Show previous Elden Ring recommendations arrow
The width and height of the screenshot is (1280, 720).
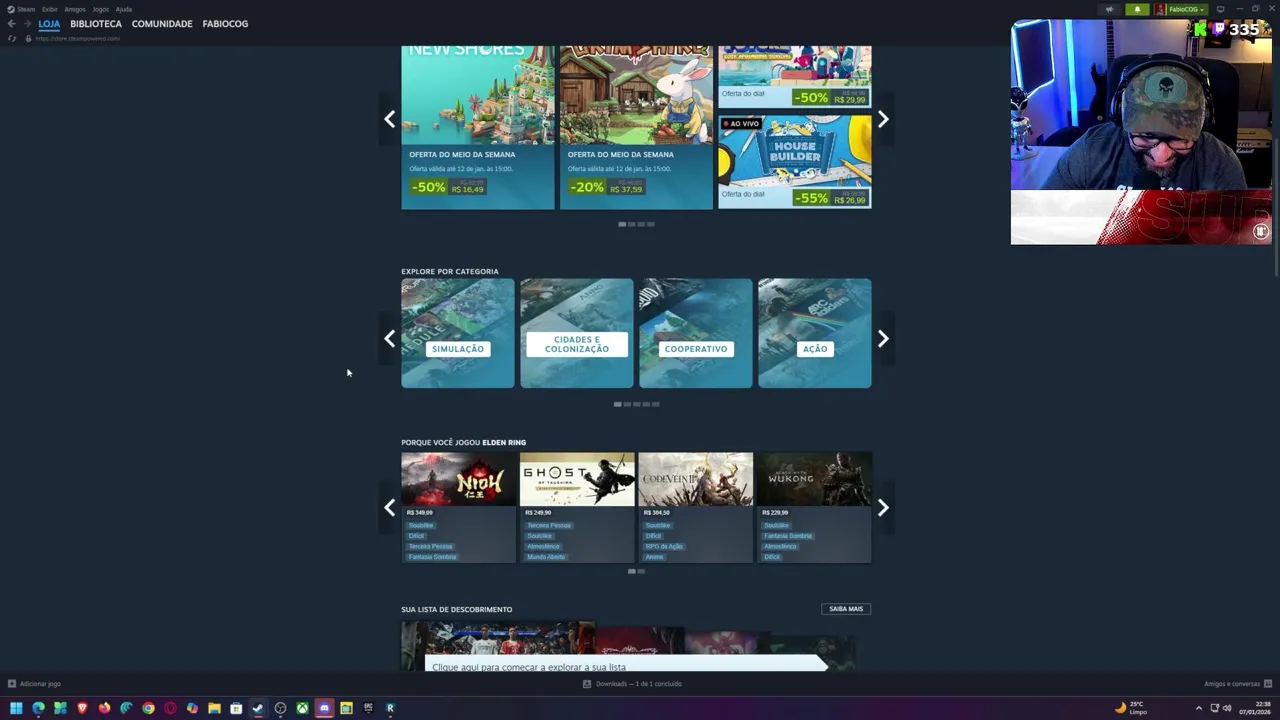pos(390,508)
